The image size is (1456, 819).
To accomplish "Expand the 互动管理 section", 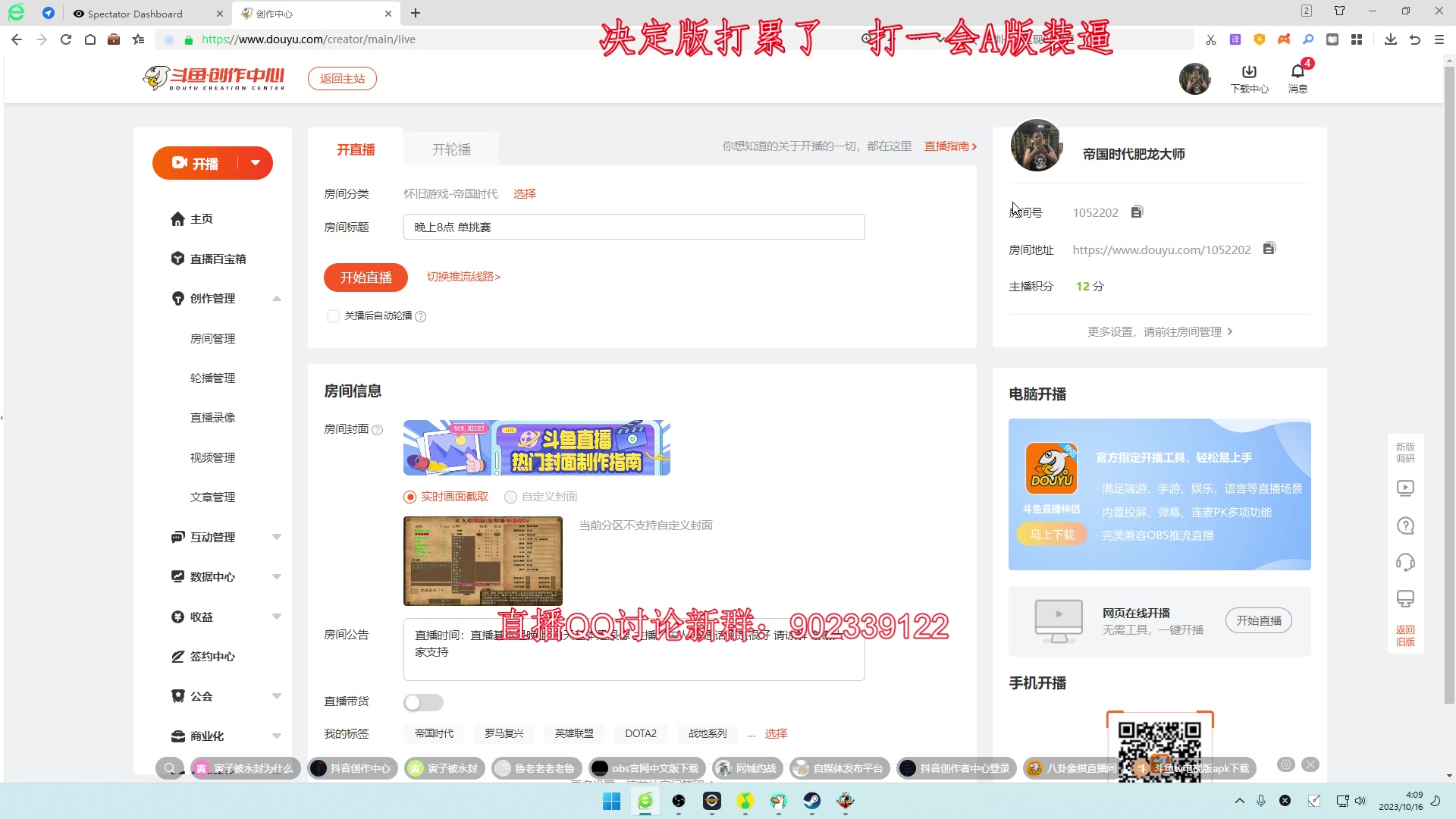I will click(x=277, y=537).
